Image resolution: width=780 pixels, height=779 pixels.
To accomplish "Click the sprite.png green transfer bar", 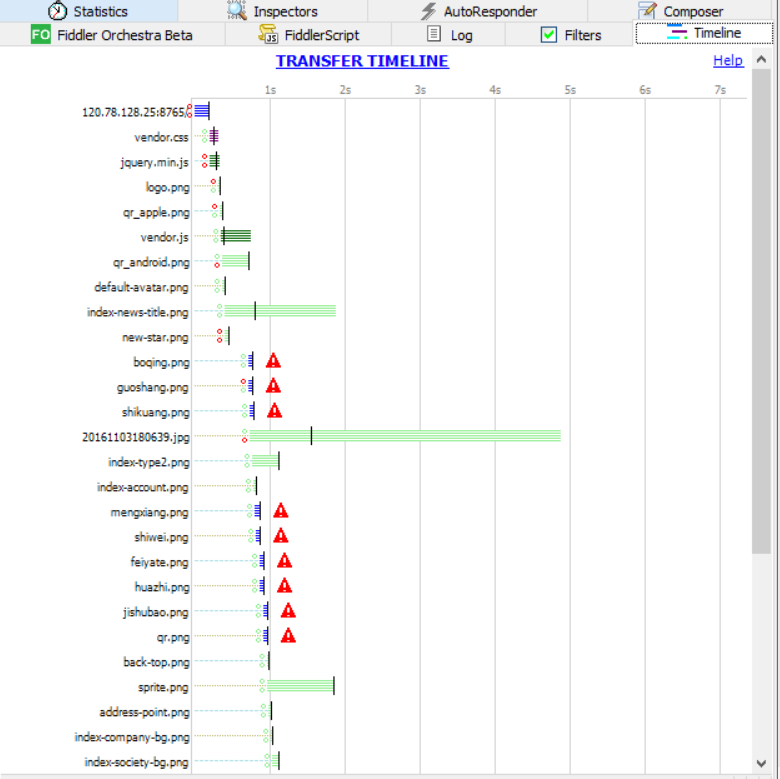I will click(x=300, y=686).
